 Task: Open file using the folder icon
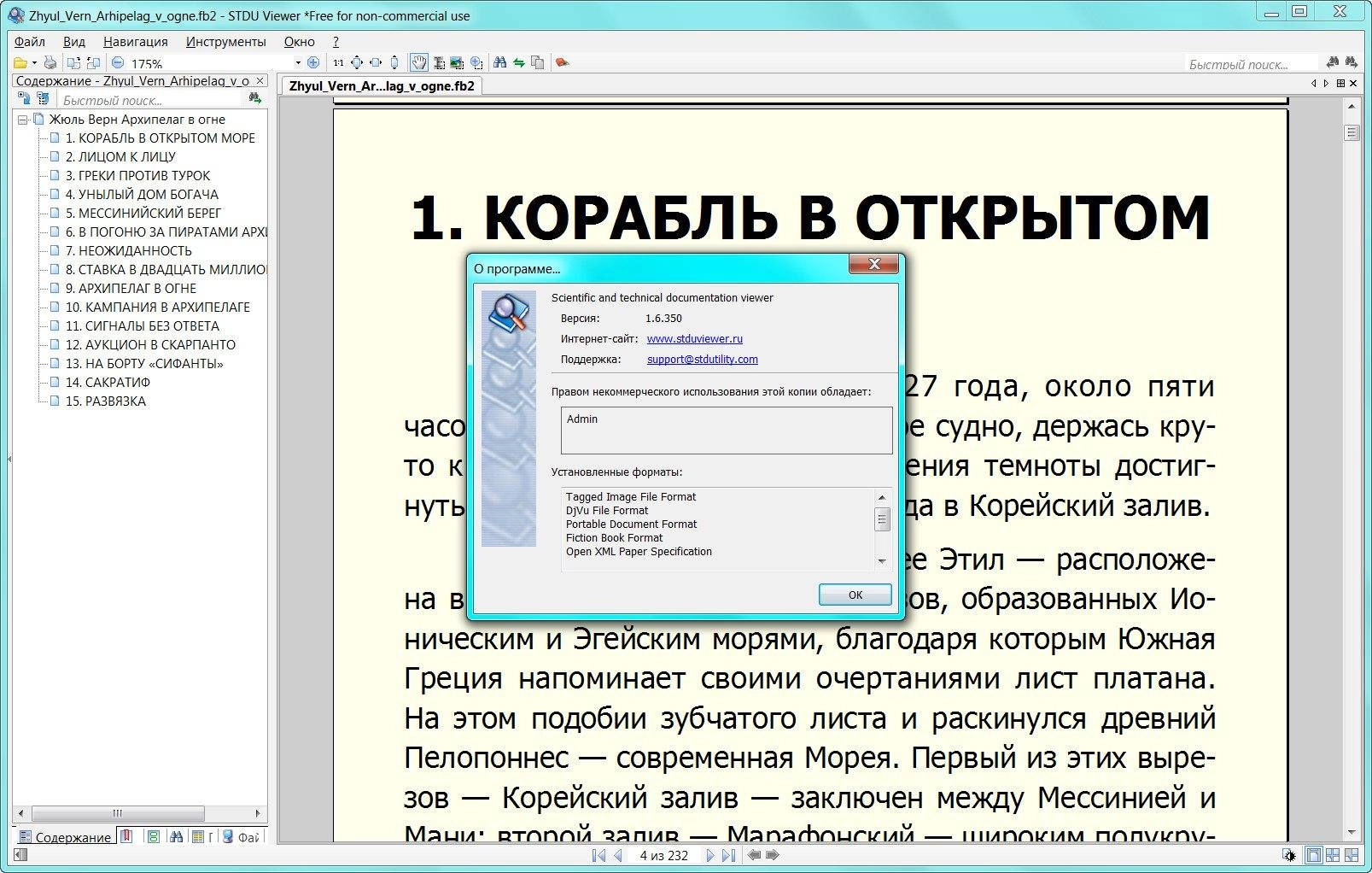tap(20, 62)
